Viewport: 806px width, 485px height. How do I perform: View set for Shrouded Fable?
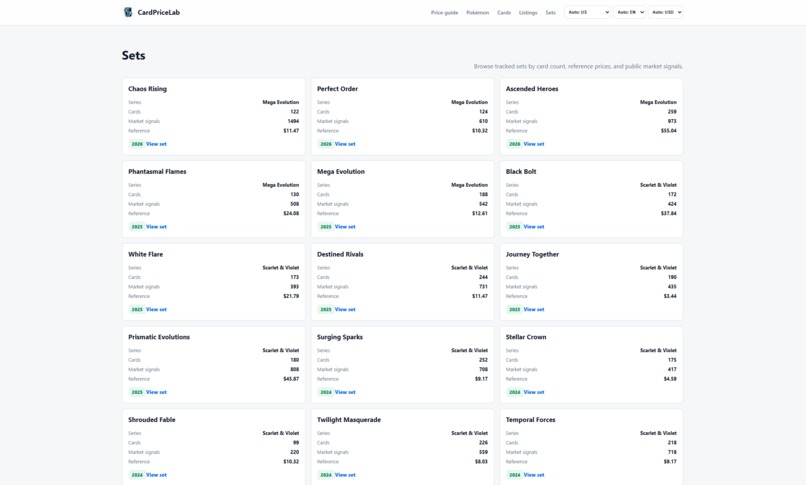tap(156, 475)
